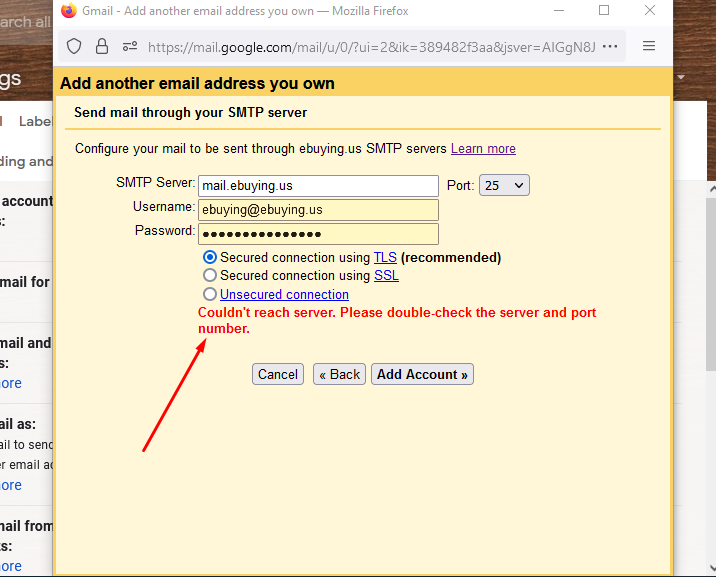Click the Firefox logo in title bar
This screenshot has width=716, height=577.
tap(69, 10)
